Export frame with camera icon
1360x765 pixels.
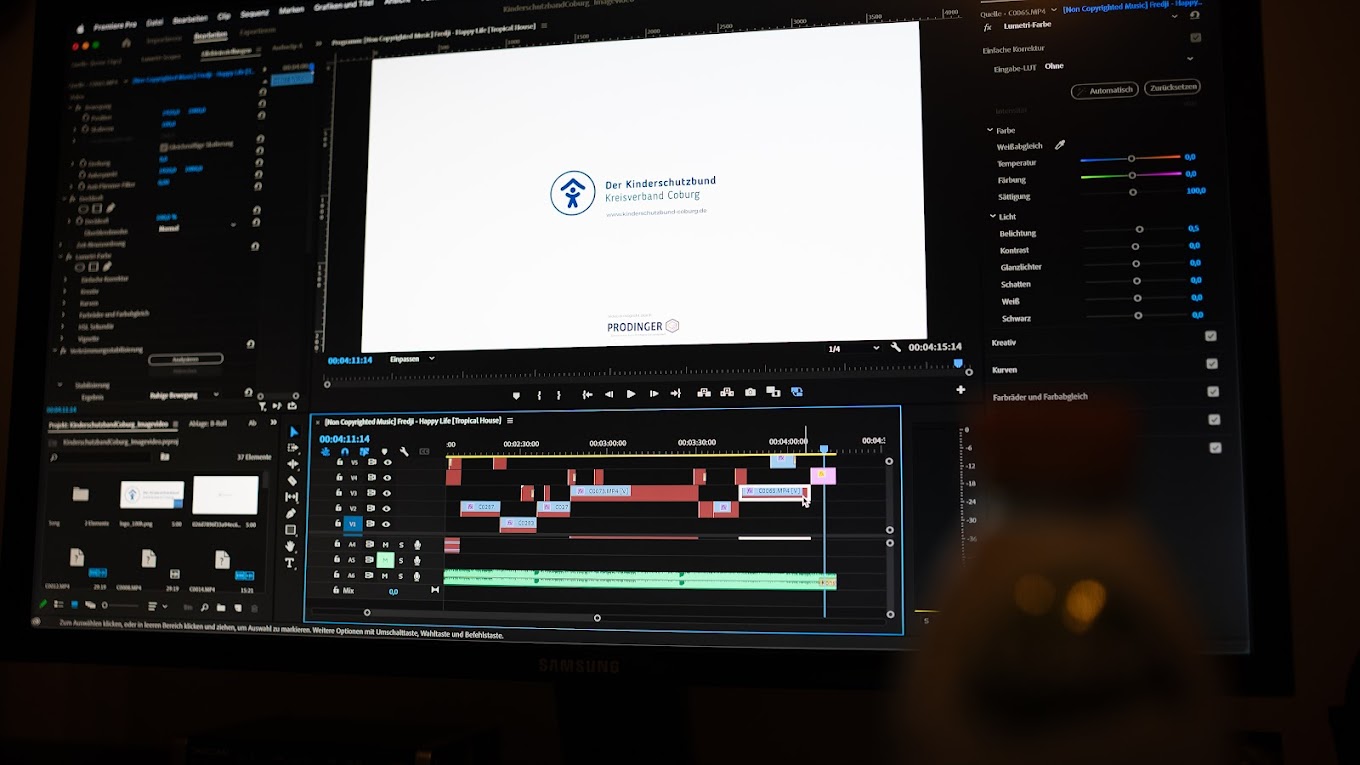[x=750, y=393]
